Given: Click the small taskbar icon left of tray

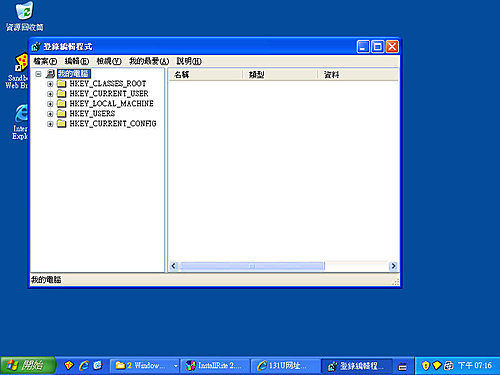Looking at the screenshot, I should tap(403, 367).
